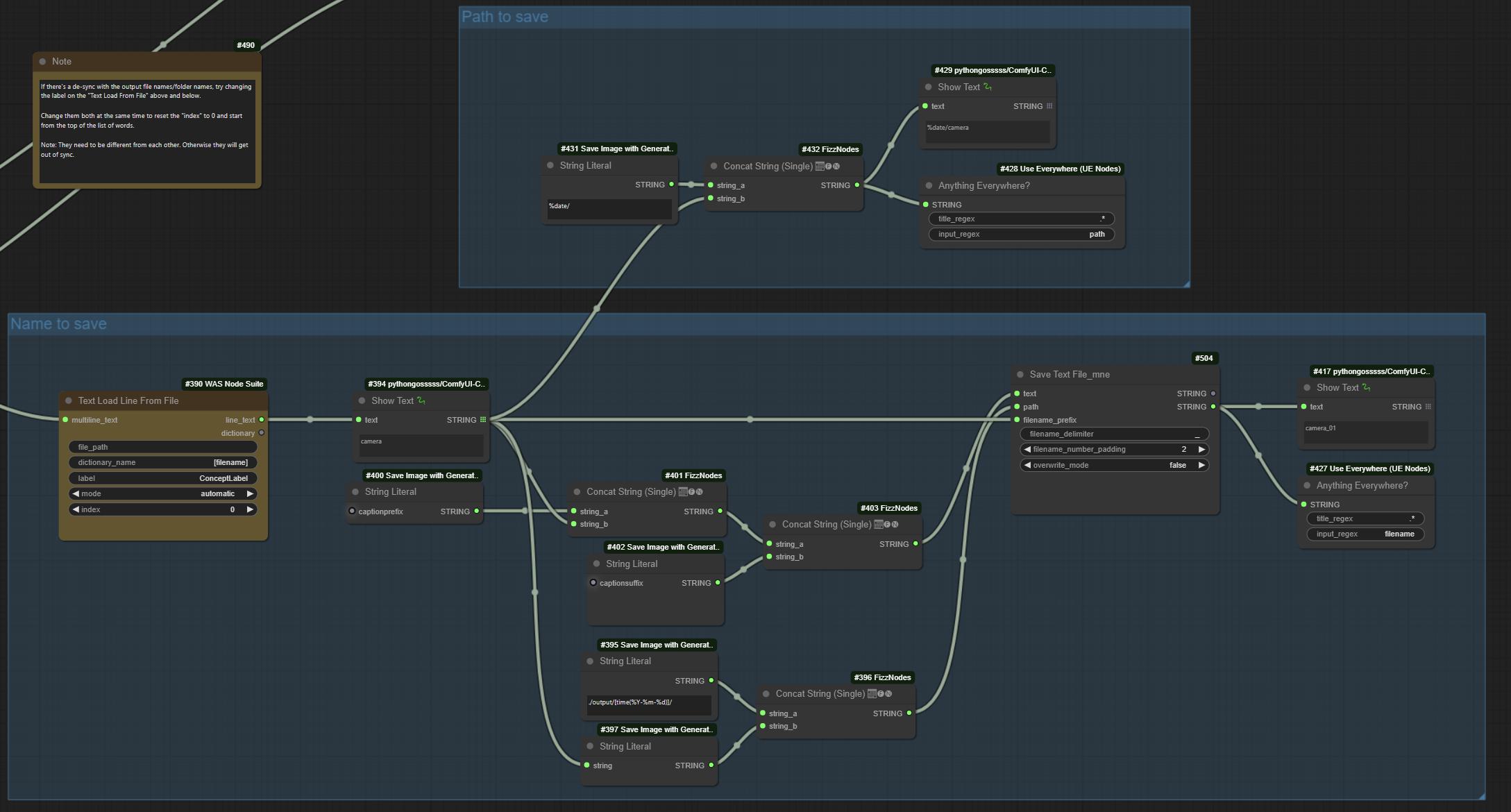The height and width of the screenshot is (812, 1511).
Task: Click the Note node title bar
Action: pos(146,62)
